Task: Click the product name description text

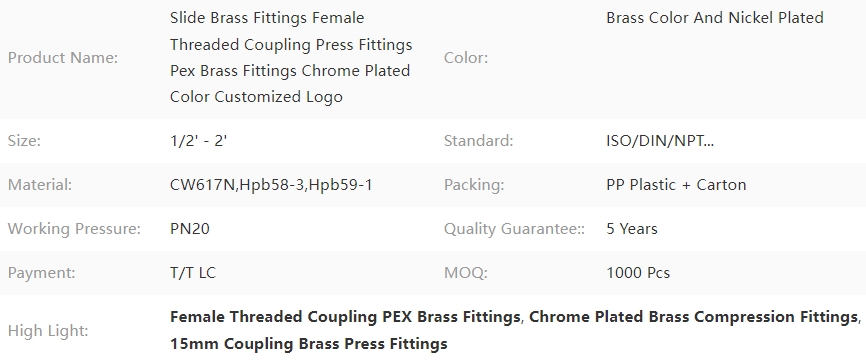Action: 291,57
